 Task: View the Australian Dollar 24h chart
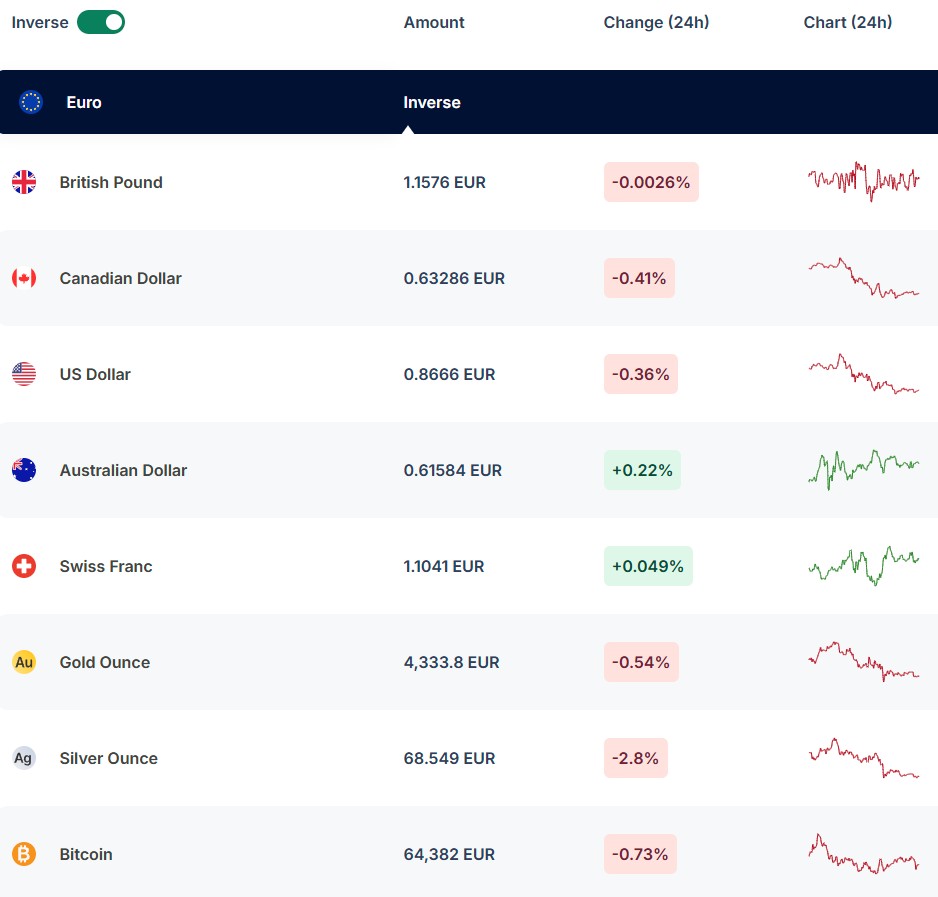[x=863, y=468]
